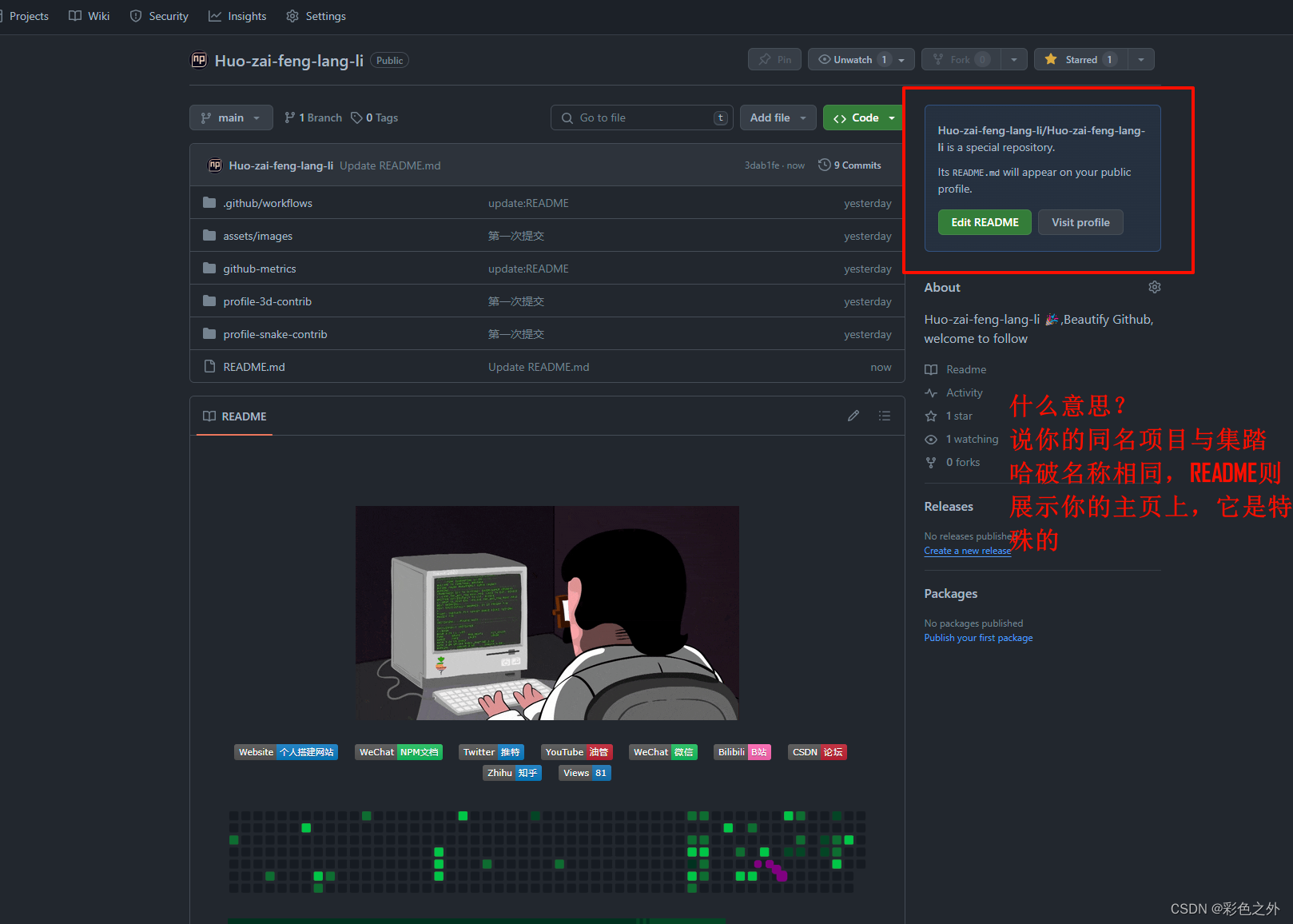Screen dimensions: 1293x924
Task: Click Publish your first package link
Action: (979, 638)
